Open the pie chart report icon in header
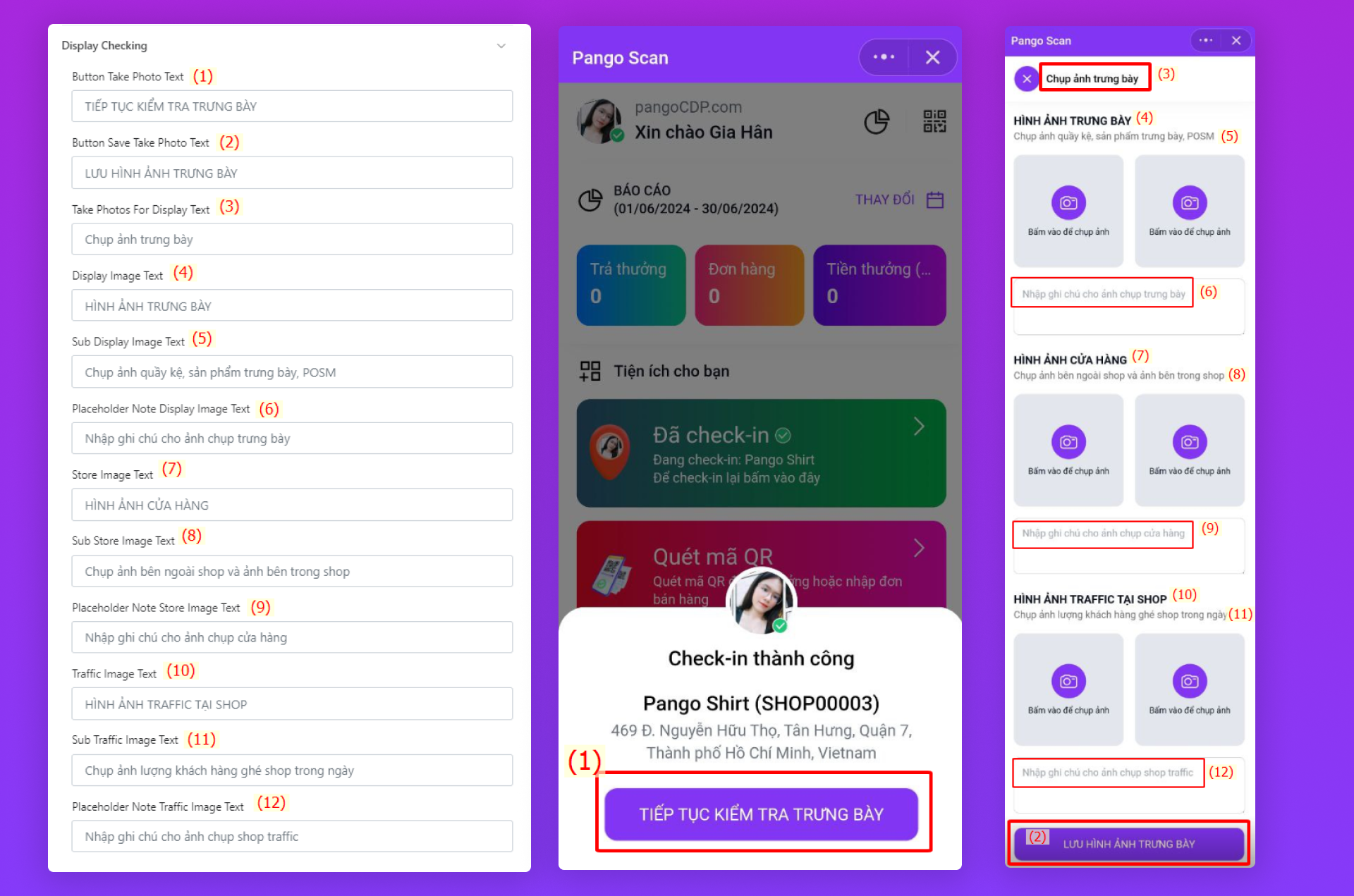Screen dimensions: 1354x896 point(877,121)
